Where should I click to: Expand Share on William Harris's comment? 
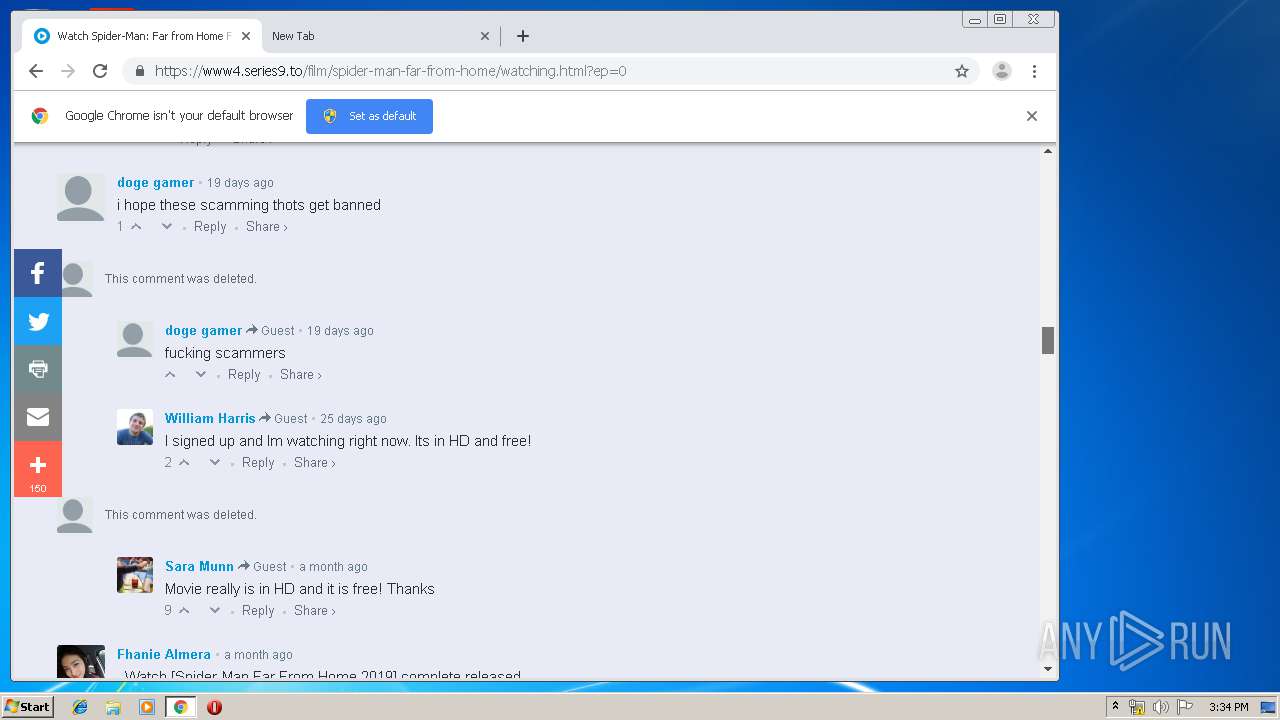[314, 463]
